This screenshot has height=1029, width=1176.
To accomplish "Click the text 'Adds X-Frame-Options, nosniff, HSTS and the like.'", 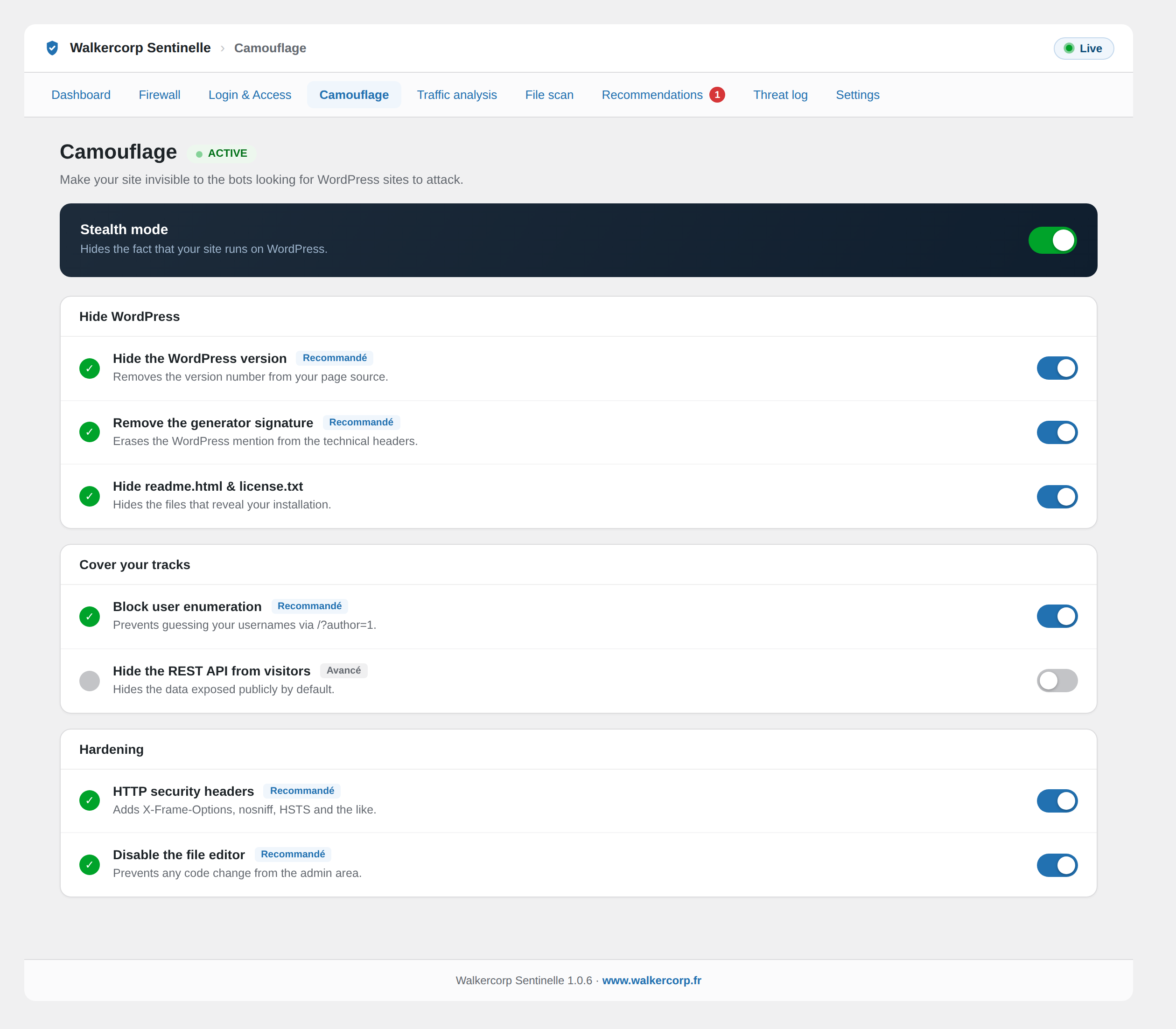I will click(245, 810).
